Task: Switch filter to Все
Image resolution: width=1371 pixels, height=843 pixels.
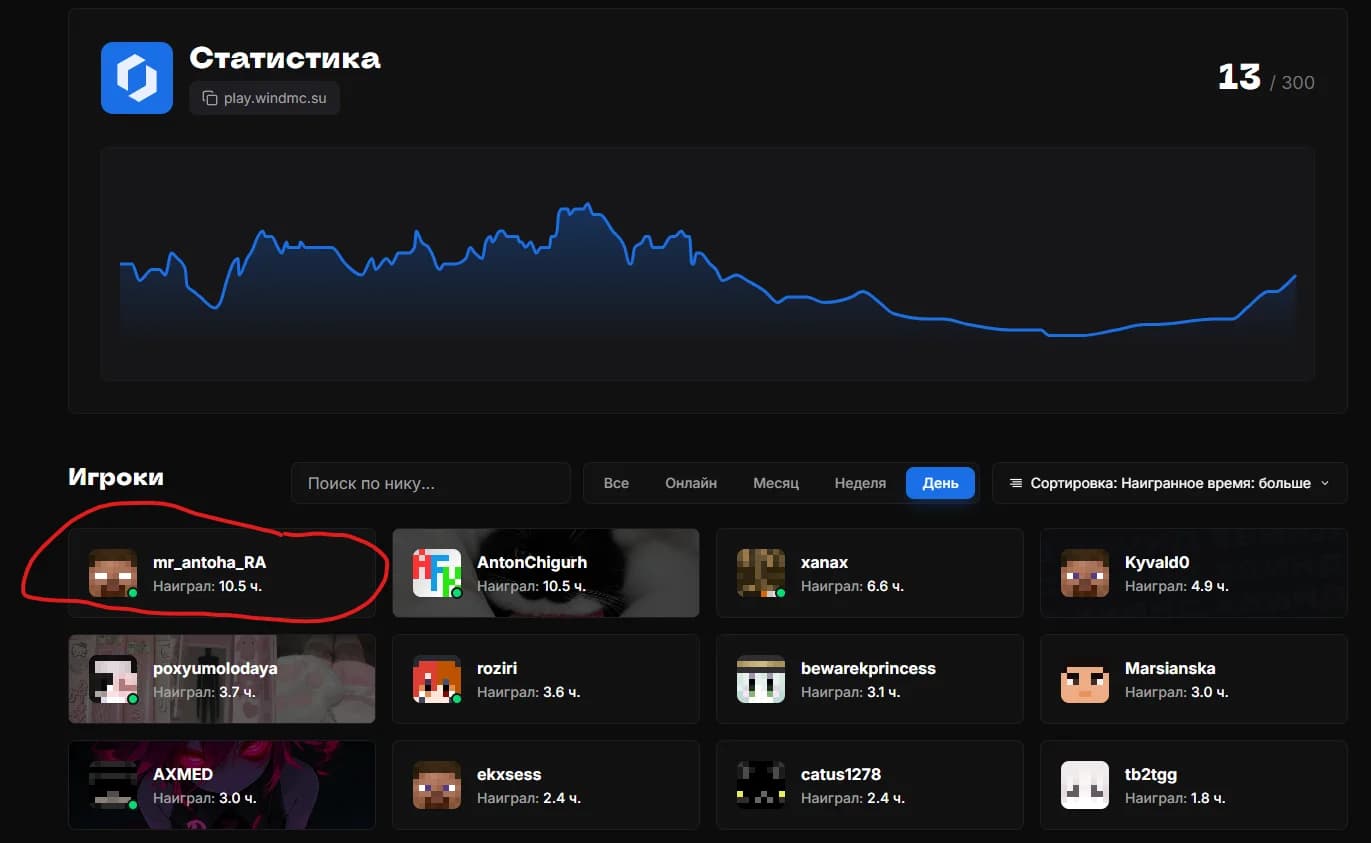Action: [616, 483]
